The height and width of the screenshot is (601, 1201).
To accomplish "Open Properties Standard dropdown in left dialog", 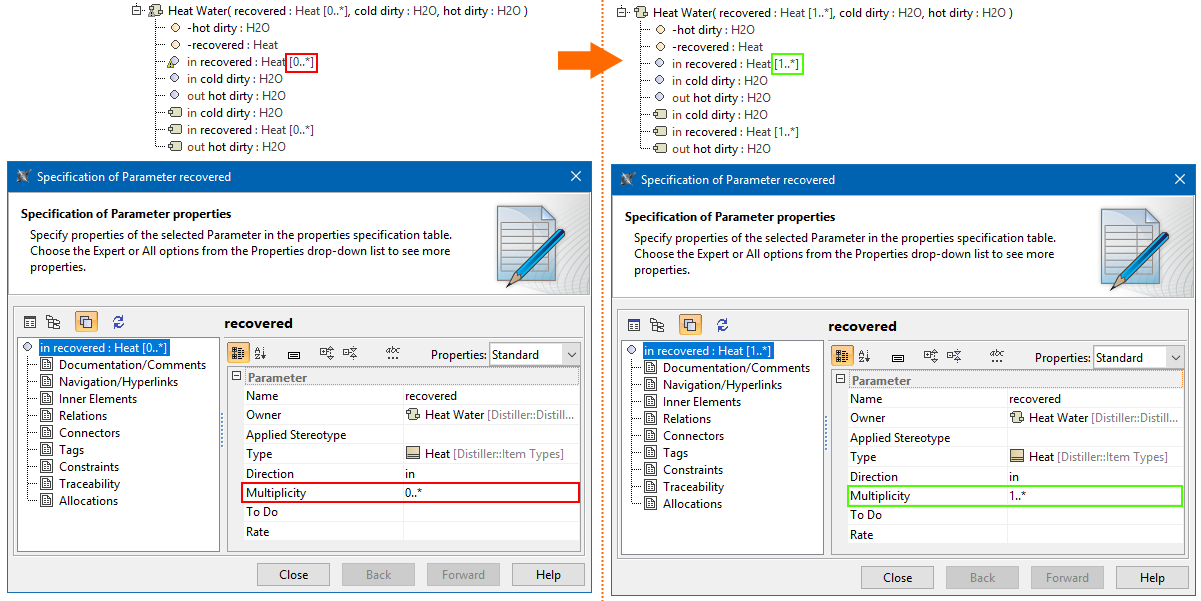I will tap(534, 355).
